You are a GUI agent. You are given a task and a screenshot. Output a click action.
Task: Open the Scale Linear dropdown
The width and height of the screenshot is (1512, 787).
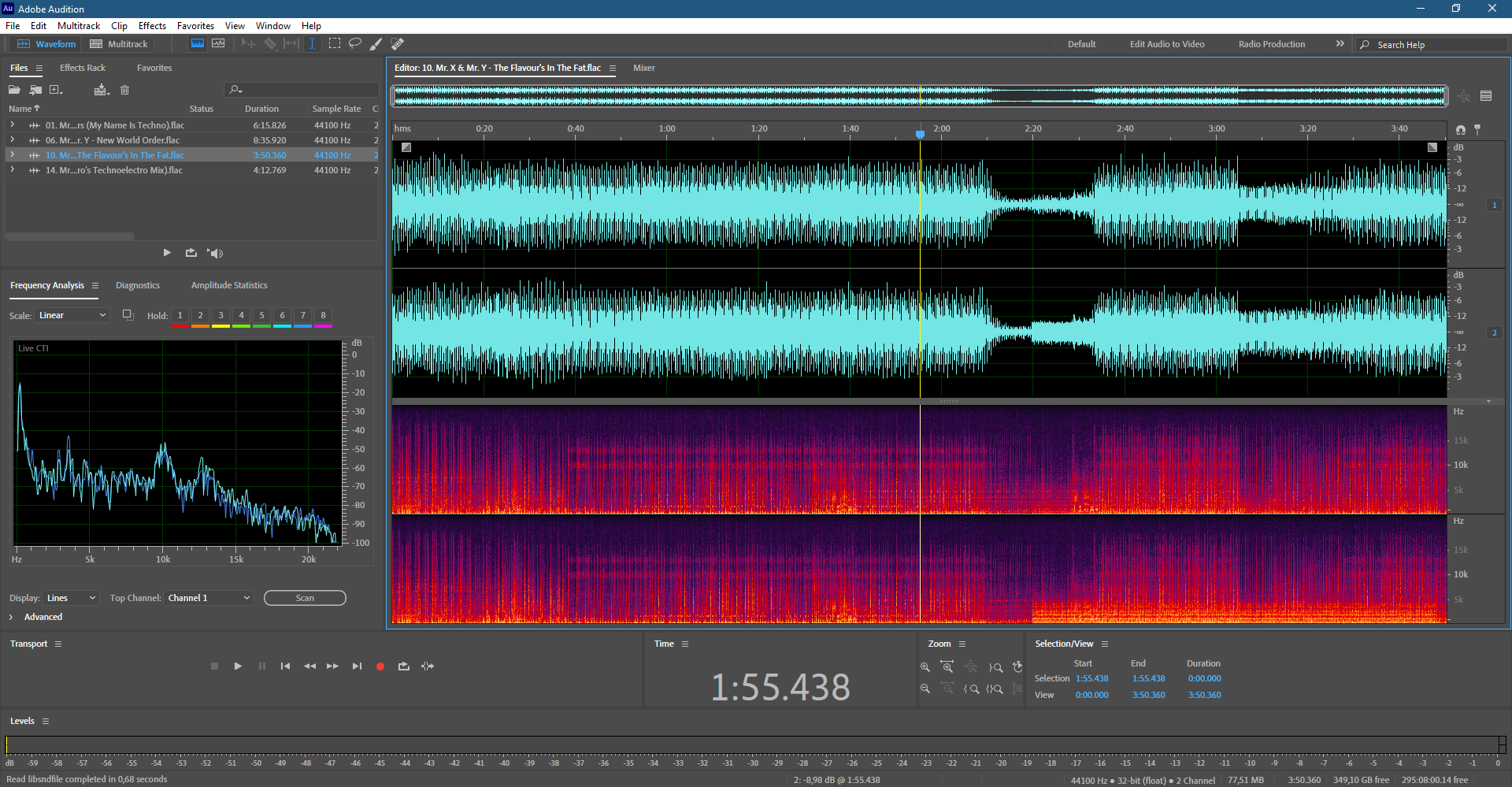click(72, 315)
